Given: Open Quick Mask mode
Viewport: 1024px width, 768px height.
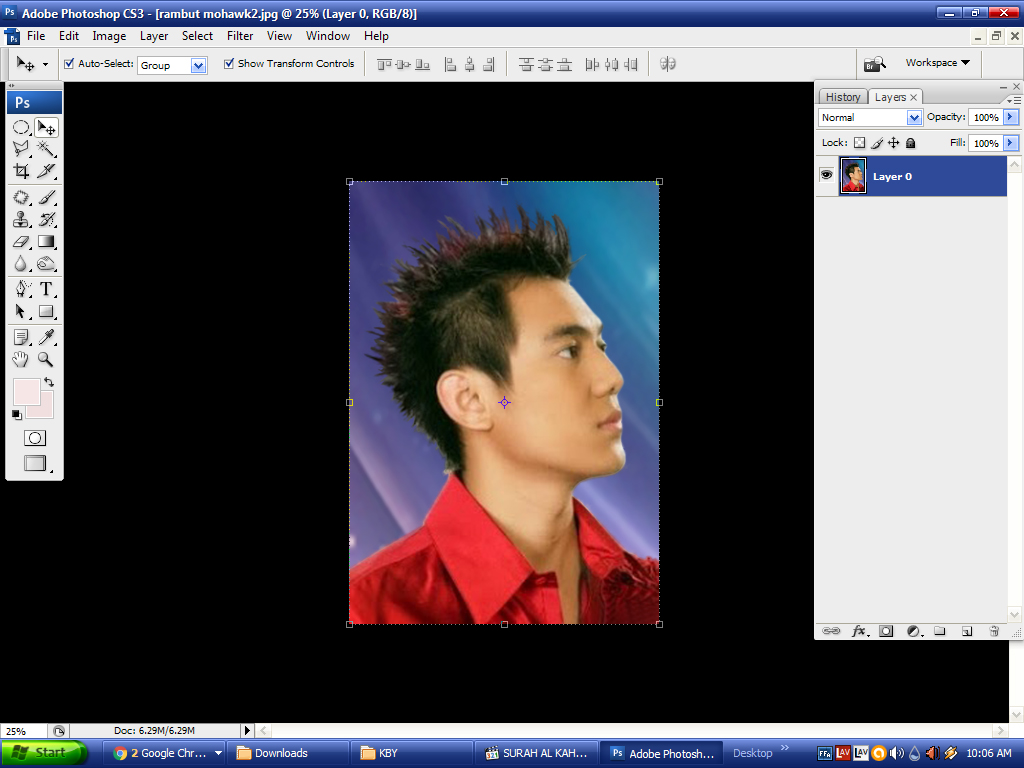Looking at the screenshot, I should tap(35, 437).
